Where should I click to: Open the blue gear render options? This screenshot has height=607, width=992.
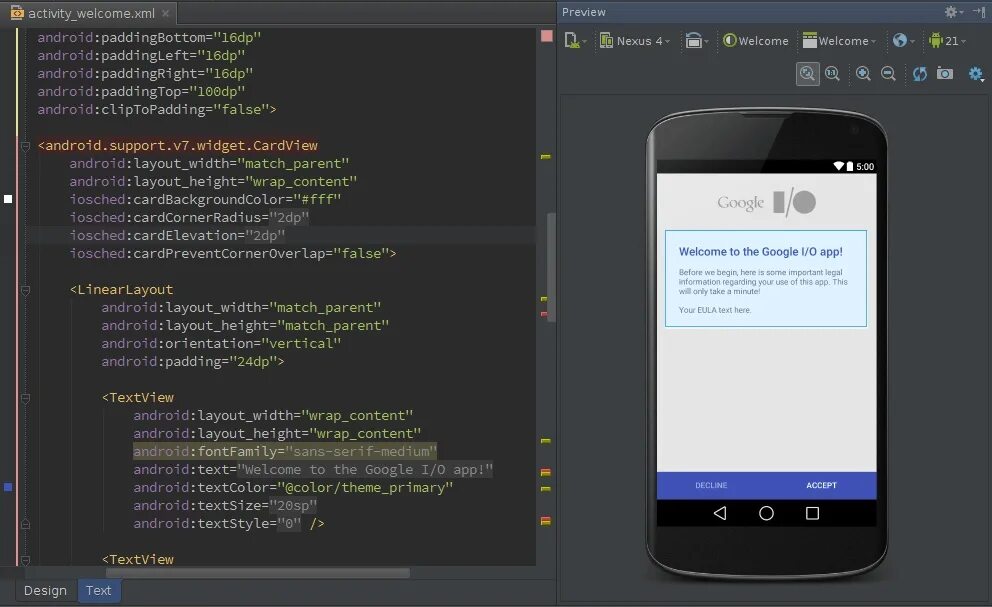(976, 75)
